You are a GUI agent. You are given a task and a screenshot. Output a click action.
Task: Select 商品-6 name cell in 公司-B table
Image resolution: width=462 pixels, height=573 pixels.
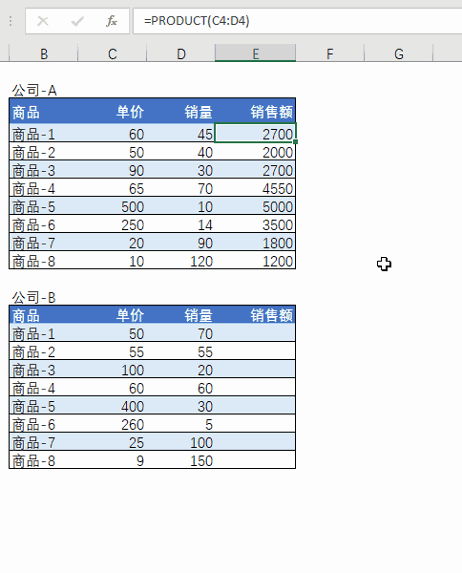coord(43,424)
